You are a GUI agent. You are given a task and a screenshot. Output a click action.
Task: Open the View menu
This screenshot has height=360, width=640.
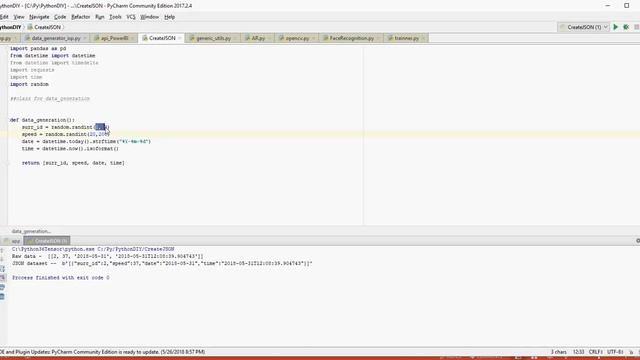pos(19,17)
